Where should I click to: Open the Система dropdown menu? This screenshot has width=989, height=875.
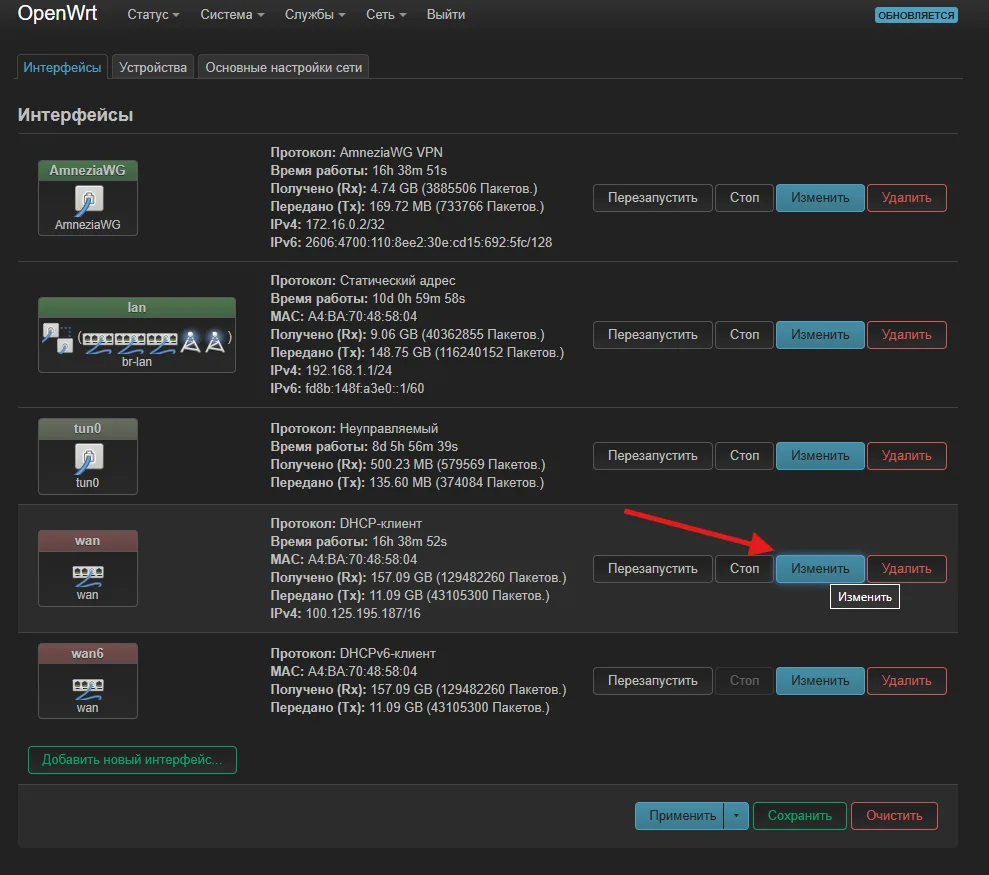pyautogui.click(x=232, y=15)
